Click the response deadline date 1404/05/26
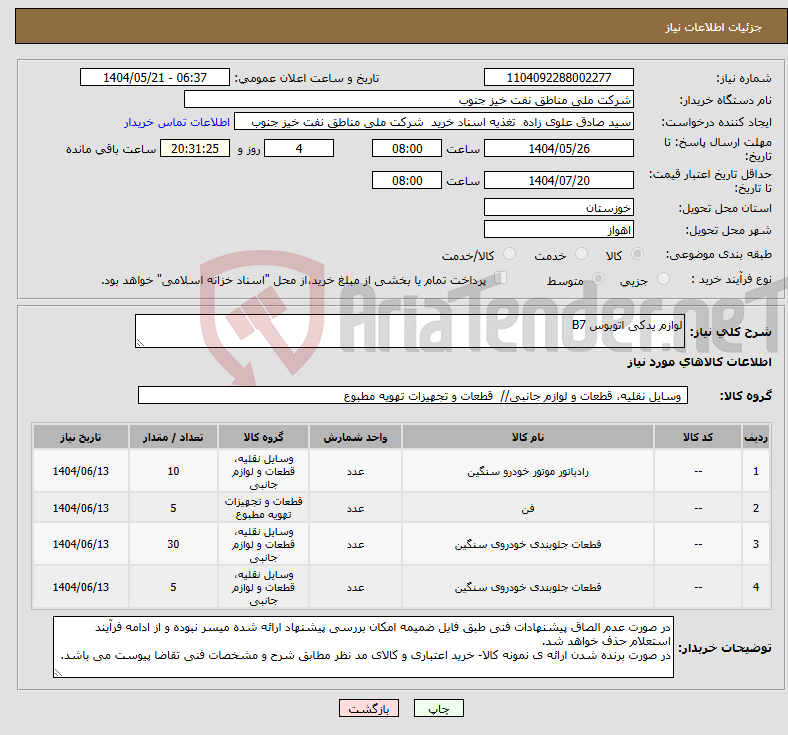 click(x=558, y=149)
